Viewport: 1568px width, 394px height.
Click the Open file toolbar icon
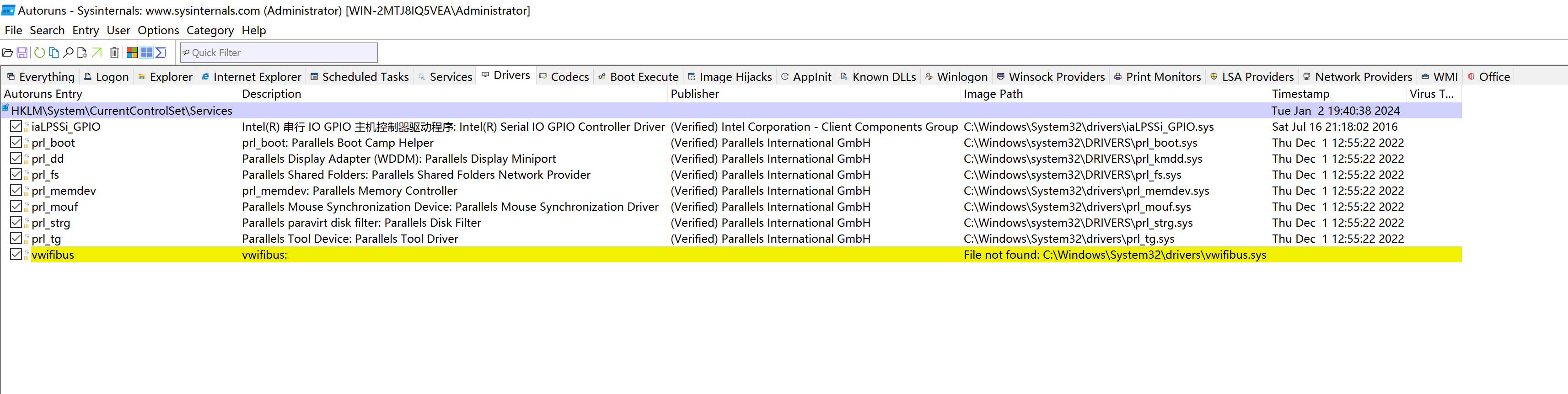(x=8, y=53)
